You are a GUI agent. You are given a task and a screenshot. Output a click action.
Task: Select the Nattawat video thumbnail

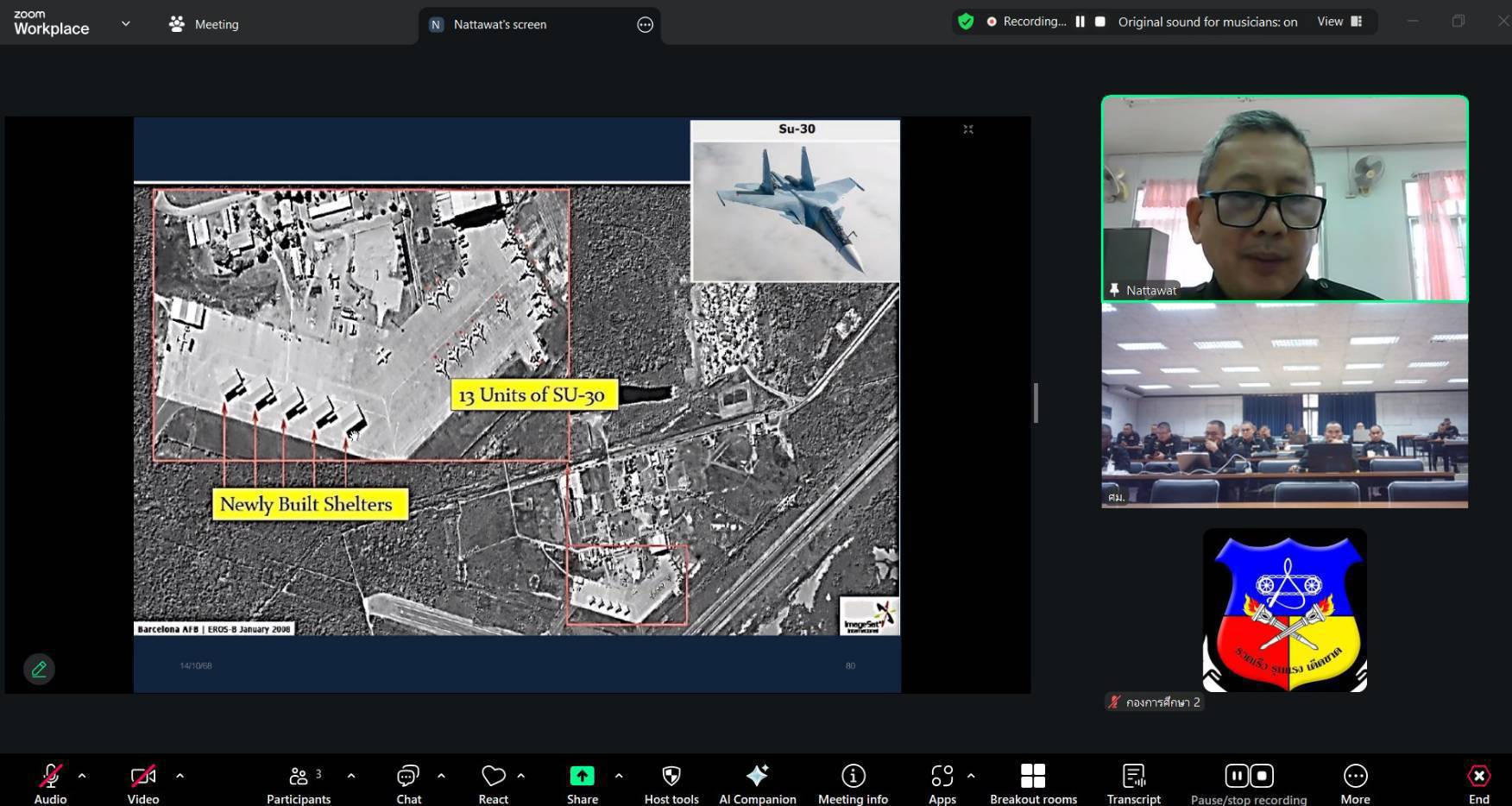pyautogui.click(x=1284, y=198)
